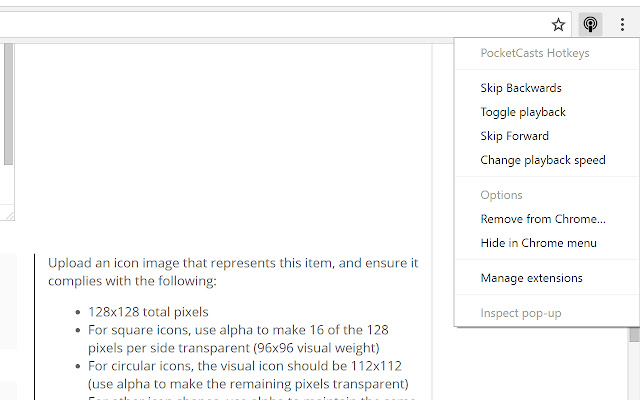
Task: Click the Upload an icon image paragraph
Action: pos(233,272)
